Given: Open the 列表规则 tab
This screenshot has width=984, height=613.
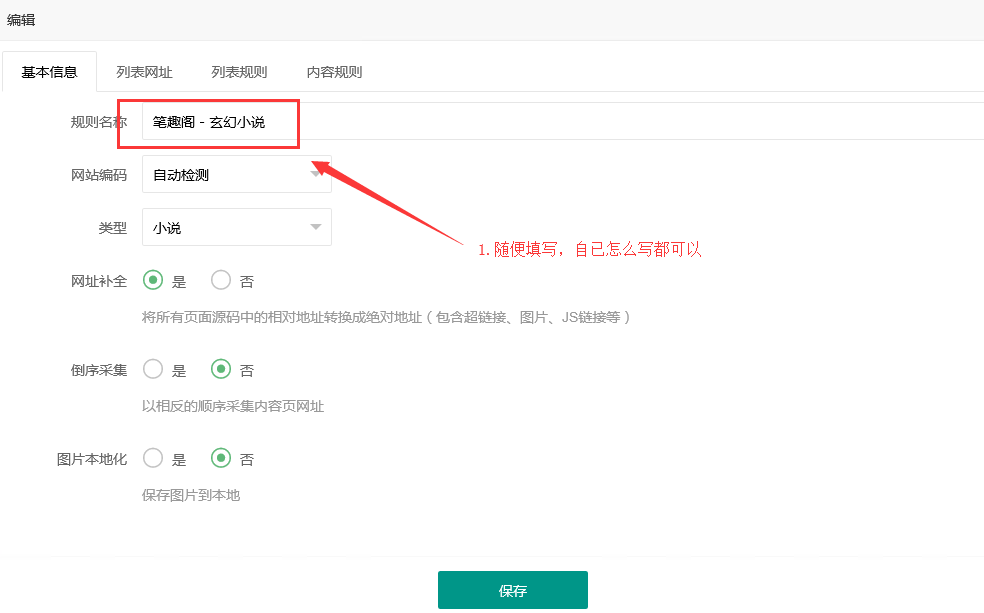Looking at the screenshot, I should [x=239, y=72].
